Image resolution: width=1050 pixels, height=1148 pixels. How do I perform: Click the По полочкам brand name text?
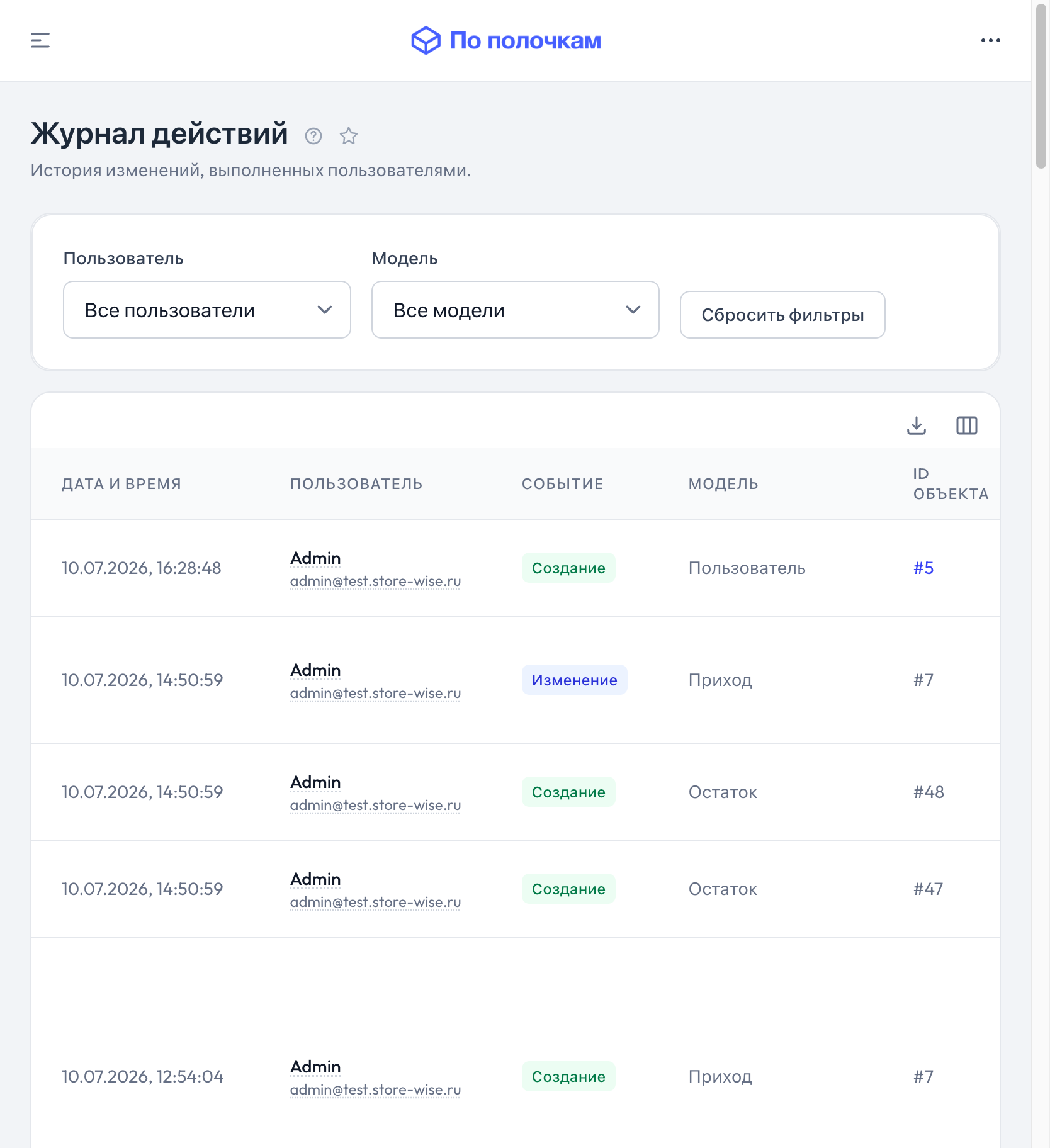pos(525,40)
